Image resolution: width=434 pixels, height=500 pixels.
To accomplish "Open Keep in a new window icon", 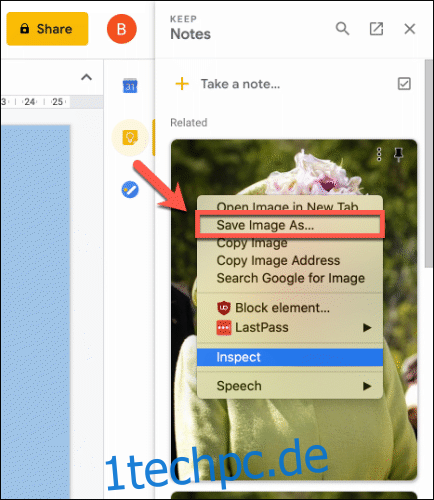I will 376,29.
